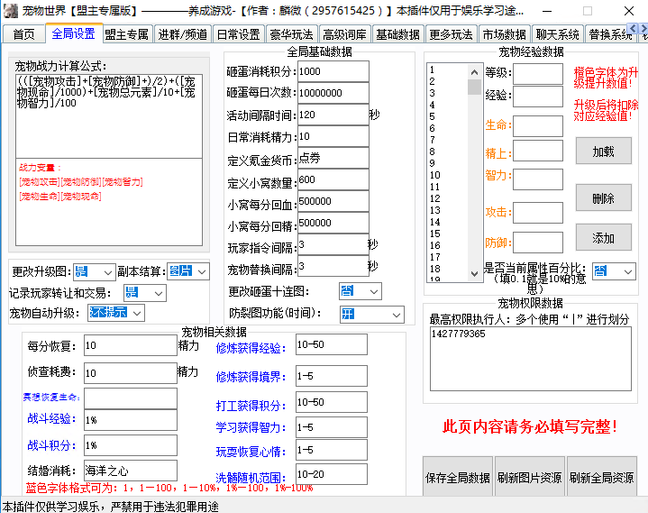
Task: Click the orange 防御 input field
Action: 538,242
